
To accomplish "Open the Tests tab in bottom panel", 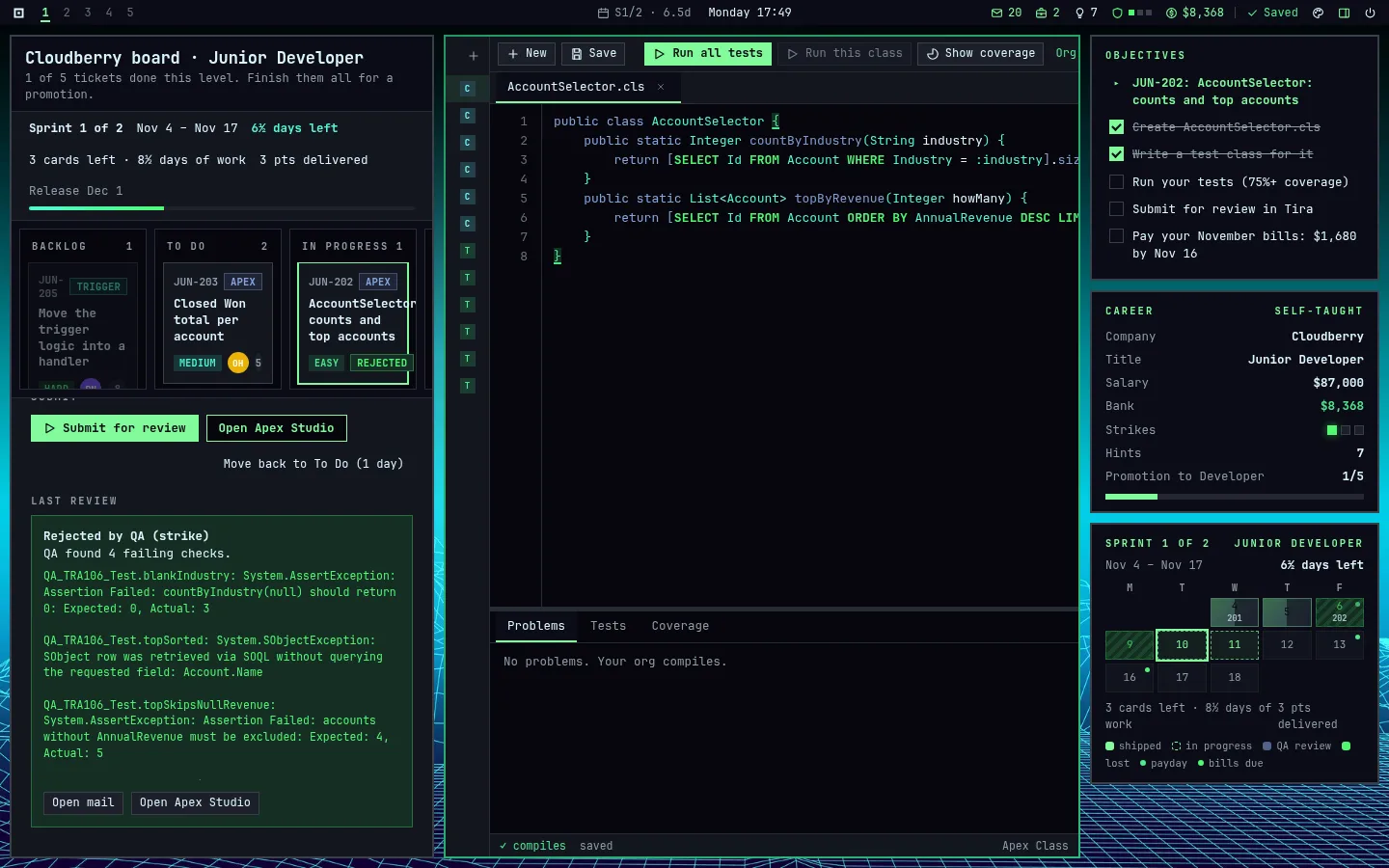I will (x=608, y=626).
